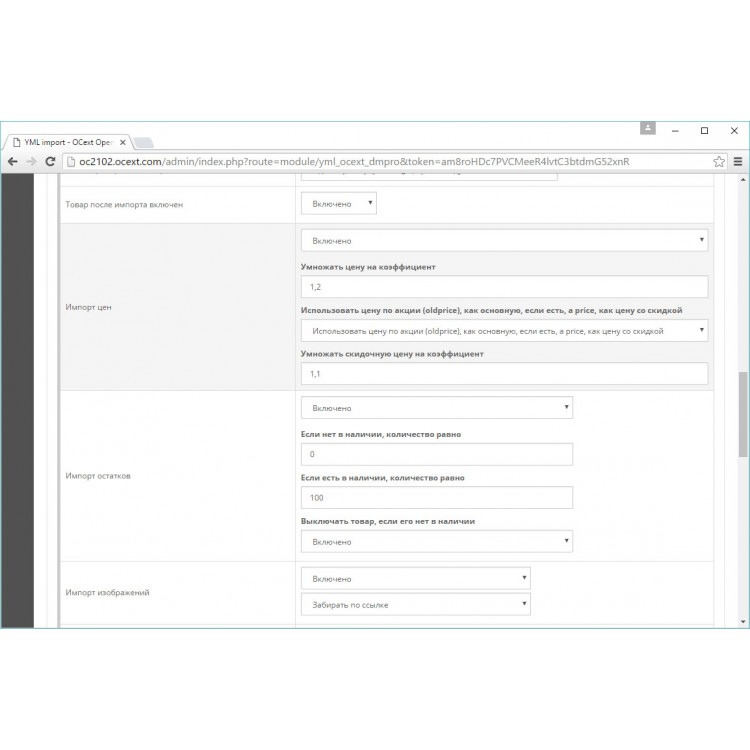Open a new tab button

(x=143, y=142)
